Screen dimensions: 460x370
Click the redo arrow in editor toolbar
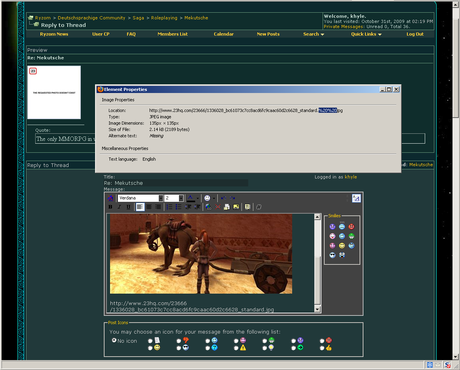[x=232, y=198]
